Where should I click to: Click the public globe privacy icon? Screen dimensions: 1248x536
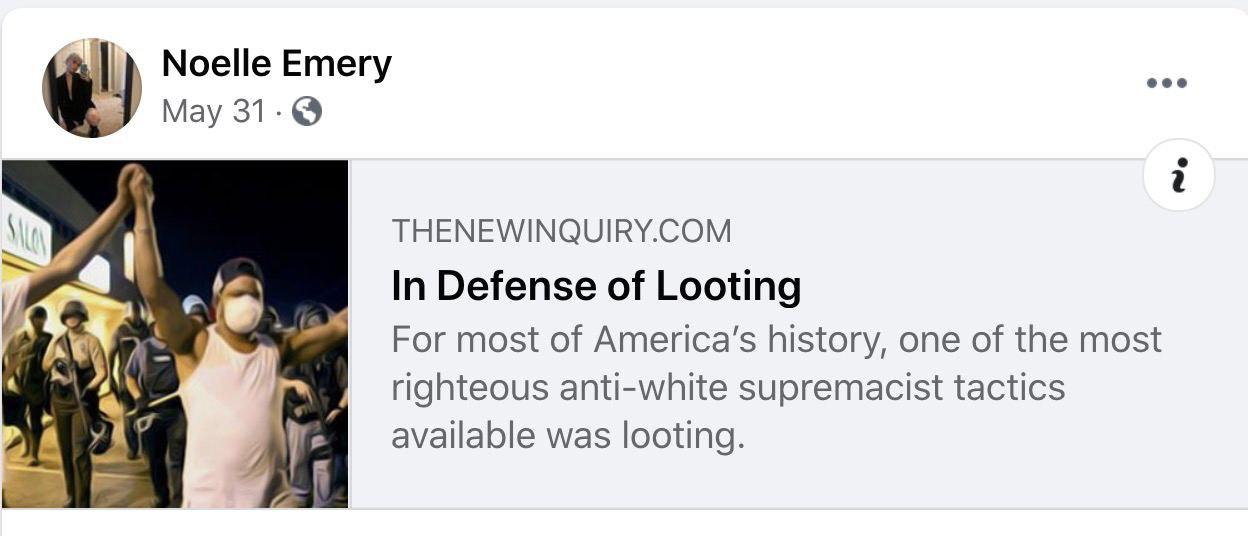tap(307, 112)
